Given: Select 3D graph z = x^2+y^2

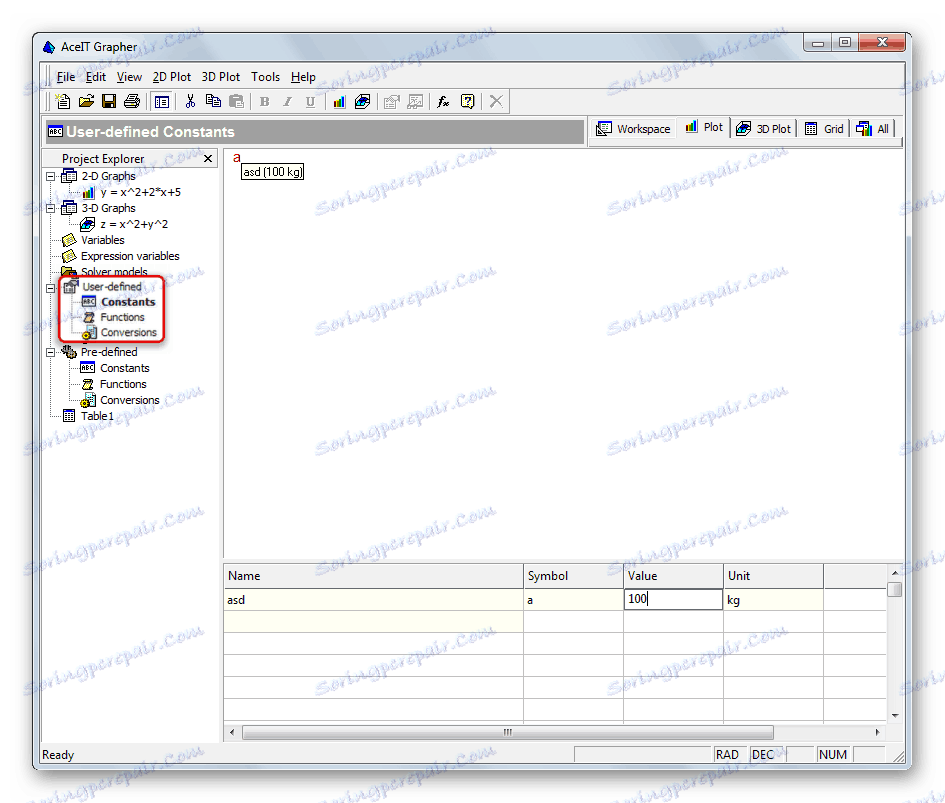Looking at the screenshot, I should 134,224.
